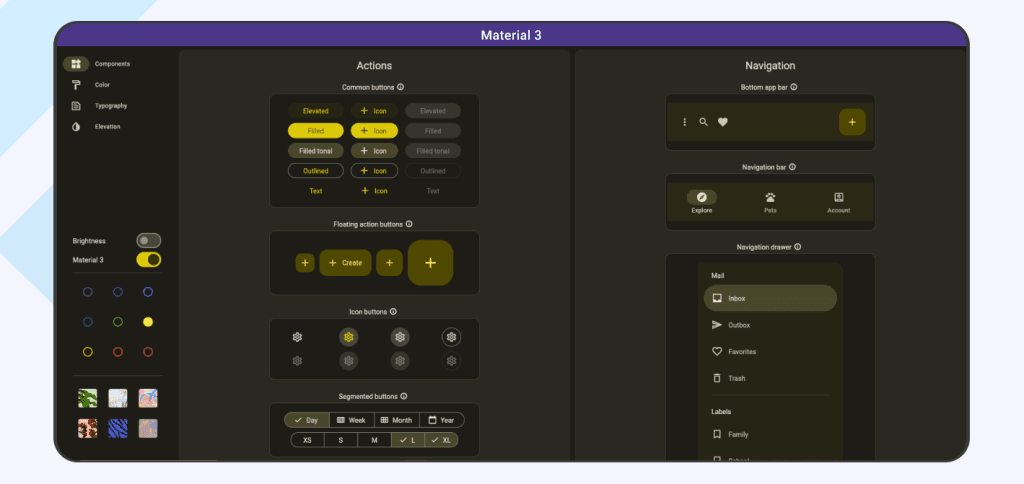Click the yellow Filled button
The height and width of the screenshot is (484, 1024).
coord(315,131)
